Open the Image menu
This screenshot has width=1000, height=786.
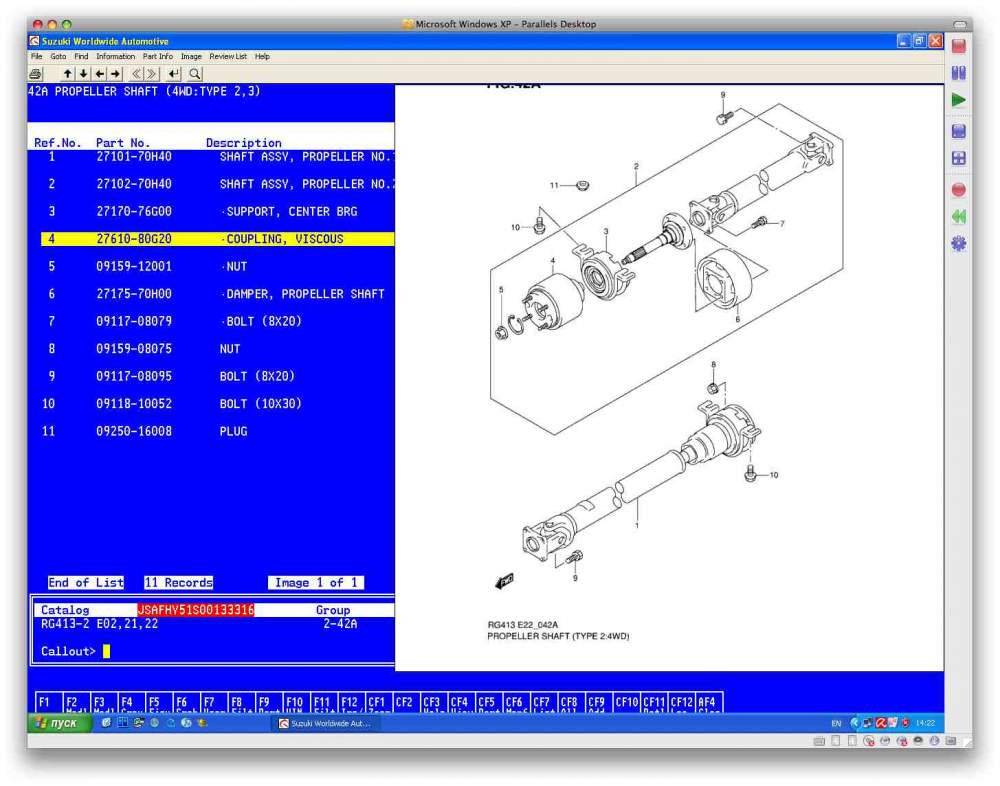[191, 56]
